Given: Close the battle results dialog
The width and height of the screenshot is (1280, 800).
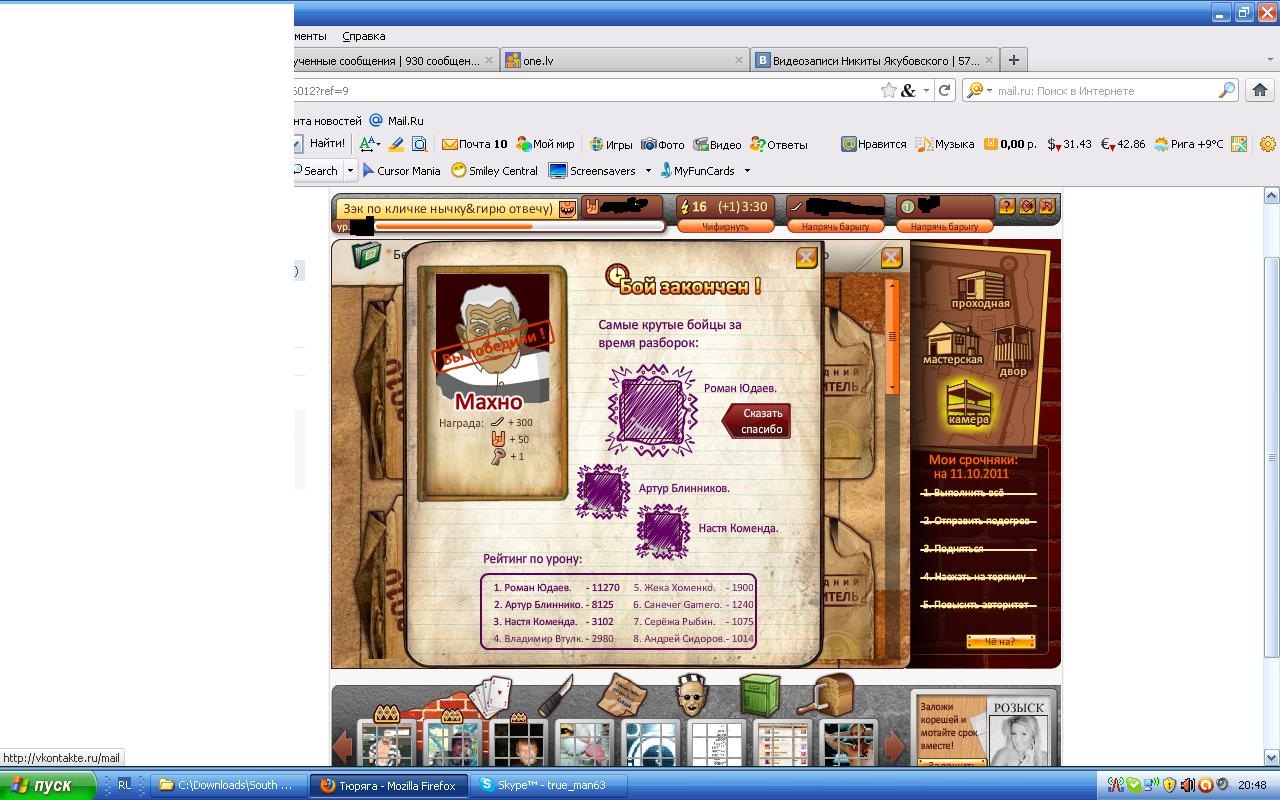Looking at the screenshot, I should [x=806, y=258].
